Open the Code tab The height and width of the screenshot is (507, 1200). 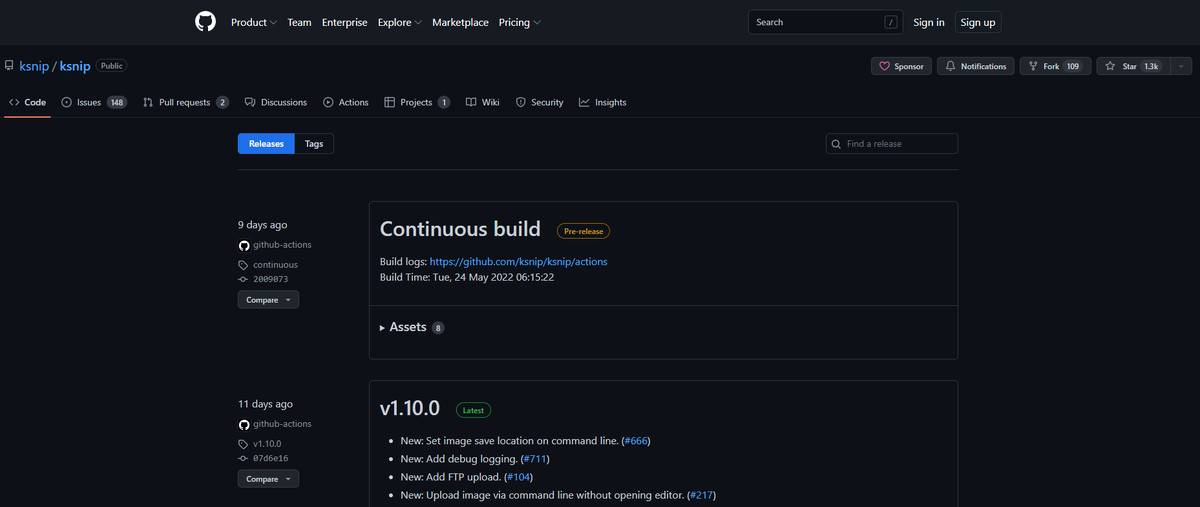28,102
